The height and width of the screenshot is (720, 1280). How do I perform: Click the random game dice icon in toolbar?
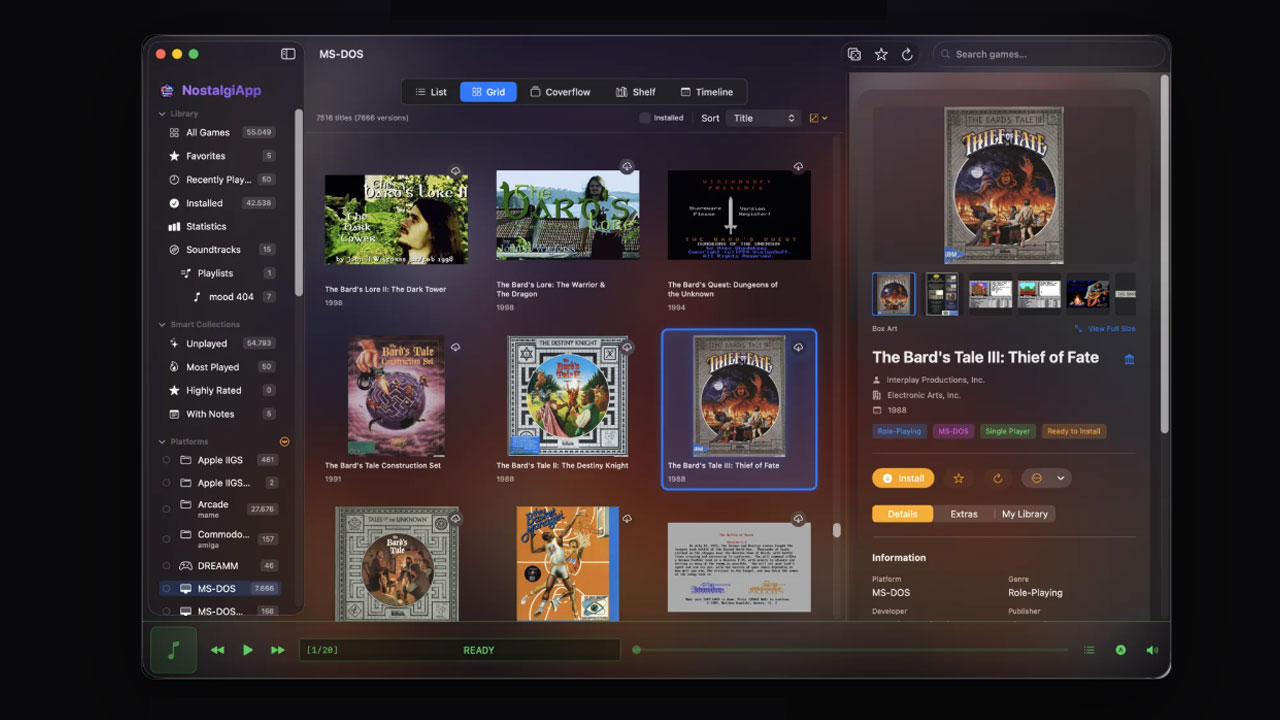[854, 54]
